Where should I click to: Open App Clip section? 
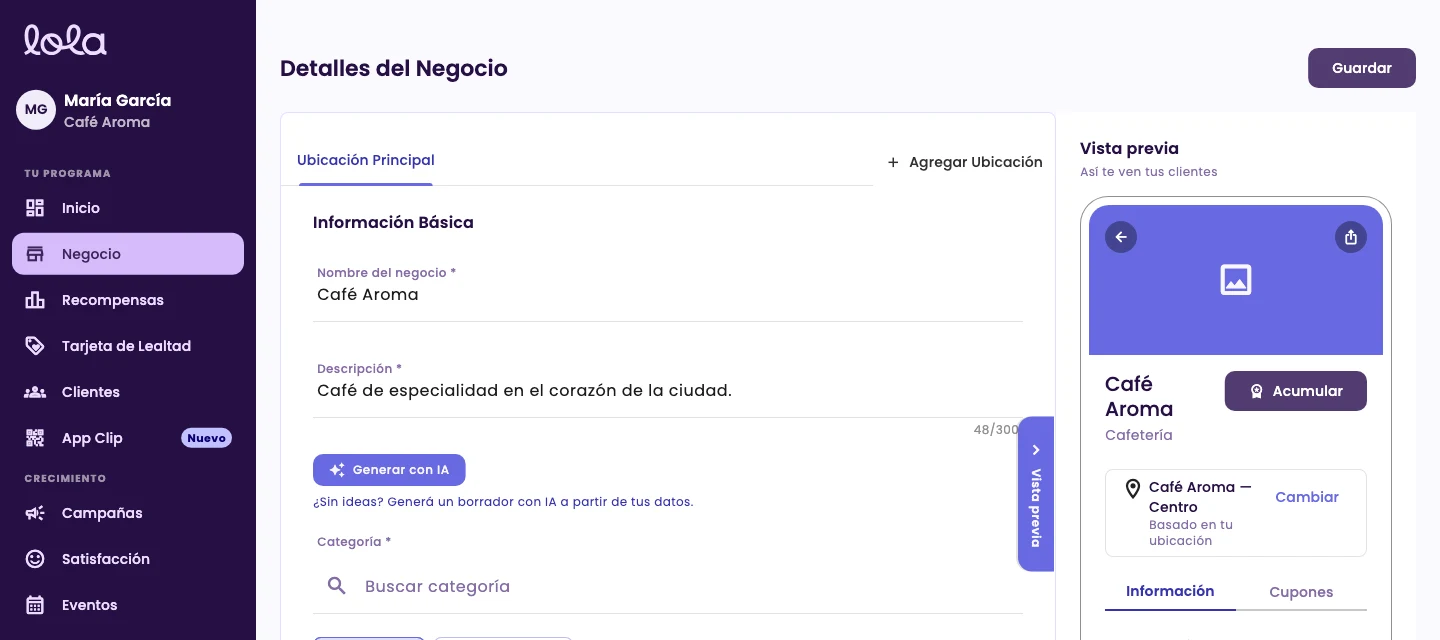tap(128, 438)
